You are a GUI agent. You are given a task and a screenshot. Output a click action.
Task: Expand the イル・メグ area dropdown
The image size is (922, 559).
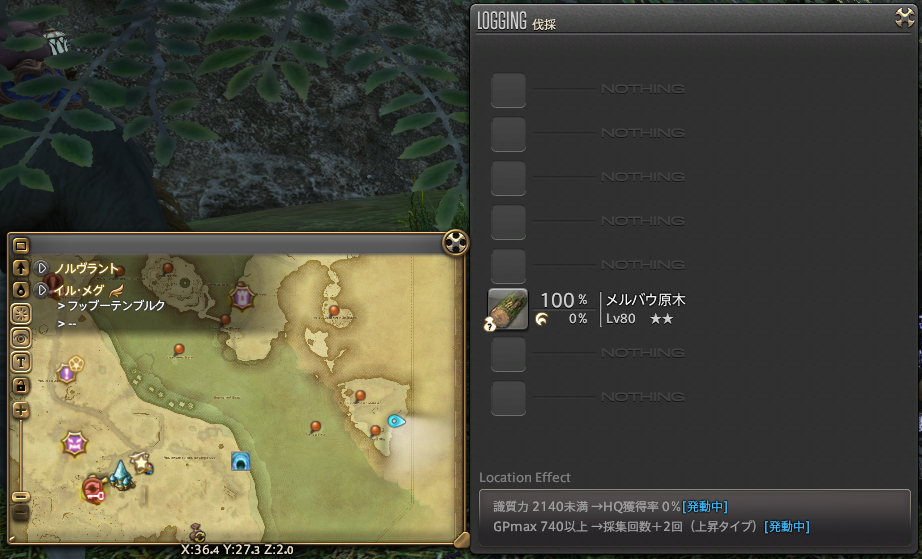(41, 290)
